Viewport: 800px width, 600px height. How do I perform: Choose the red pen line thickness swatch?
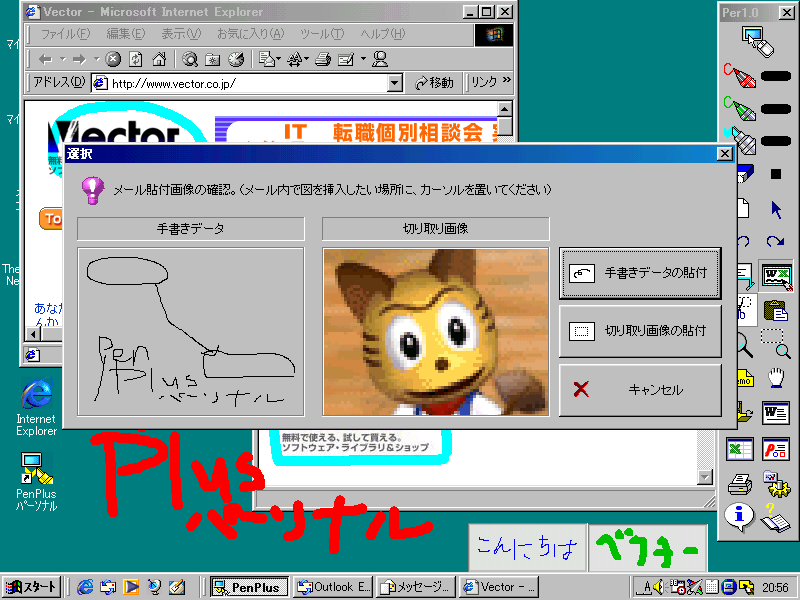coord(776,77)
